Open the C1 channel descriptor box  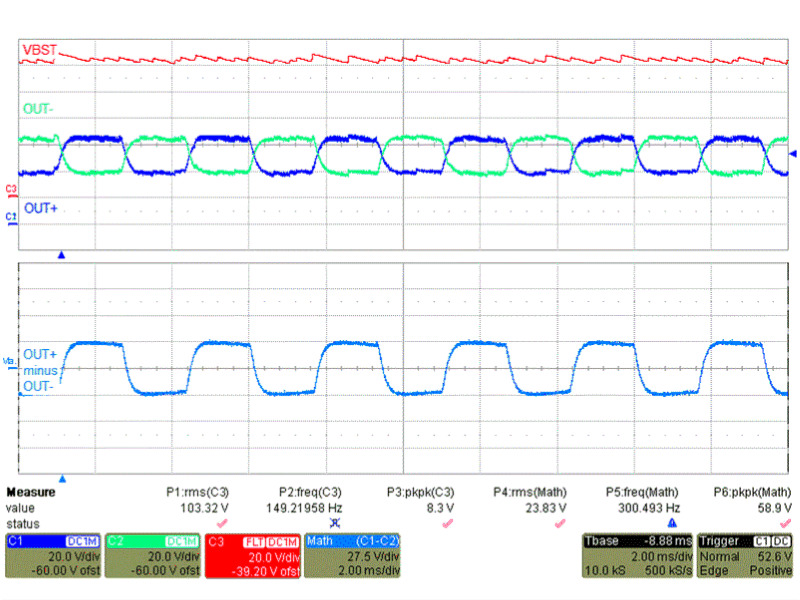pos(52,556)
